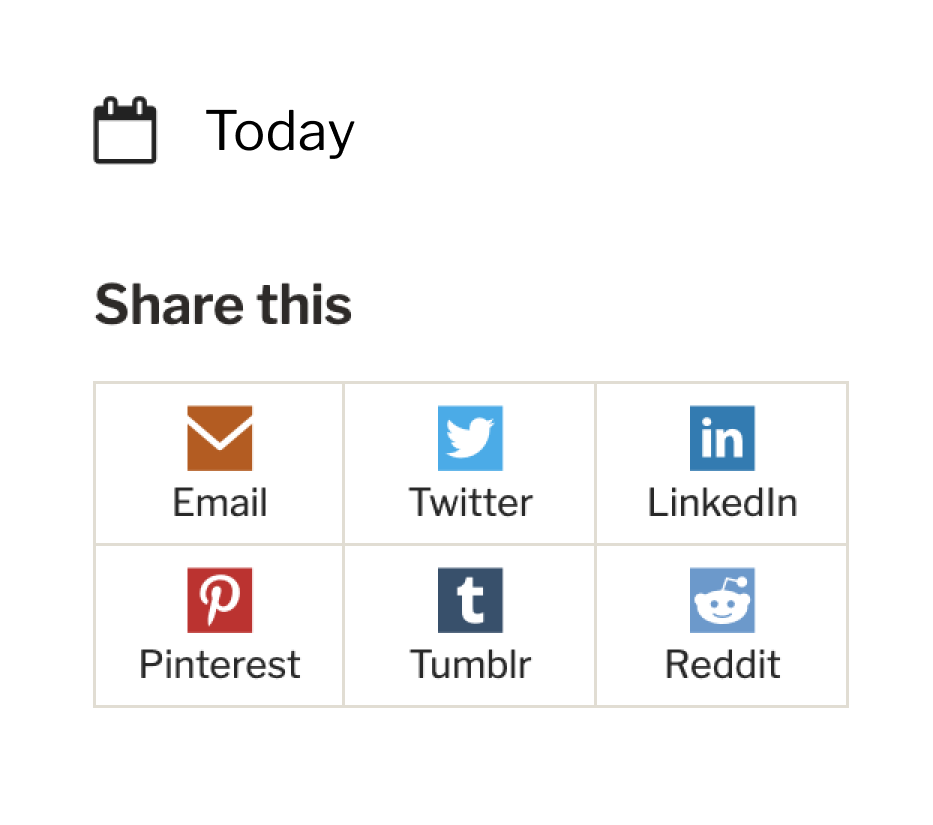Select the 'Pinterest' text label
The width and height of the screenshot is (933, 825).
click(x=220, y=664)
